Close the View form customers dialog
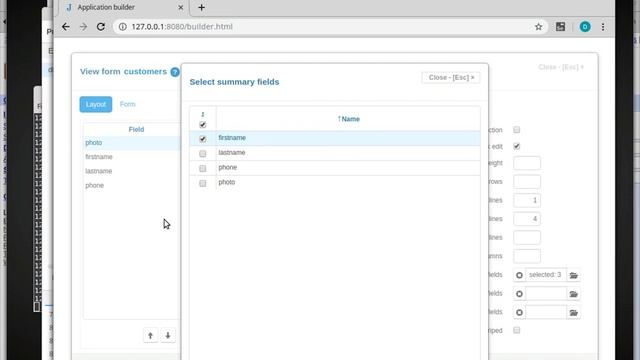640x360 pixels. pos(561,67)
